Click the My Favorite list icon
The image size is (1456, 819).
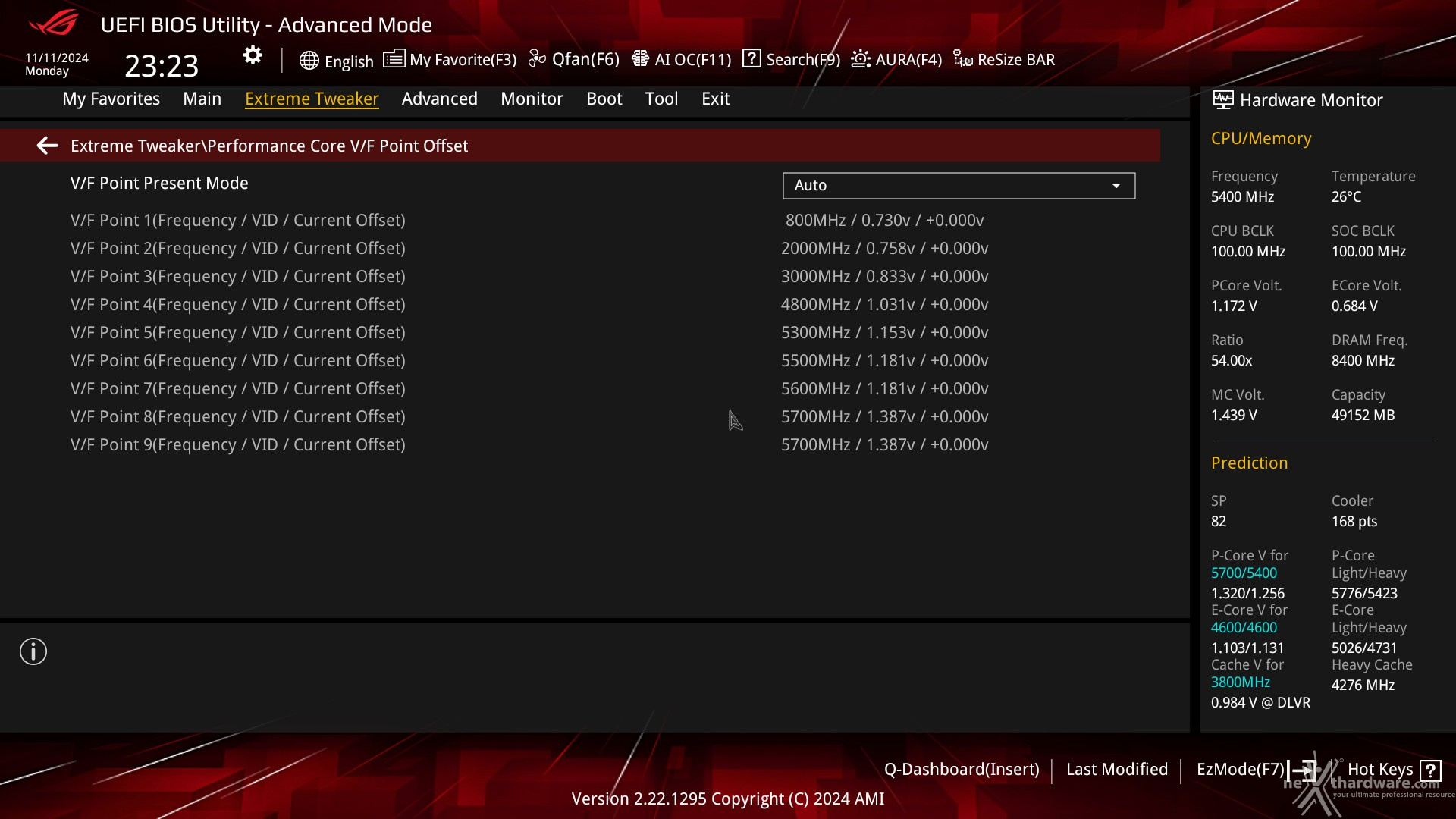pyautogui.click(x=394, y=59)
